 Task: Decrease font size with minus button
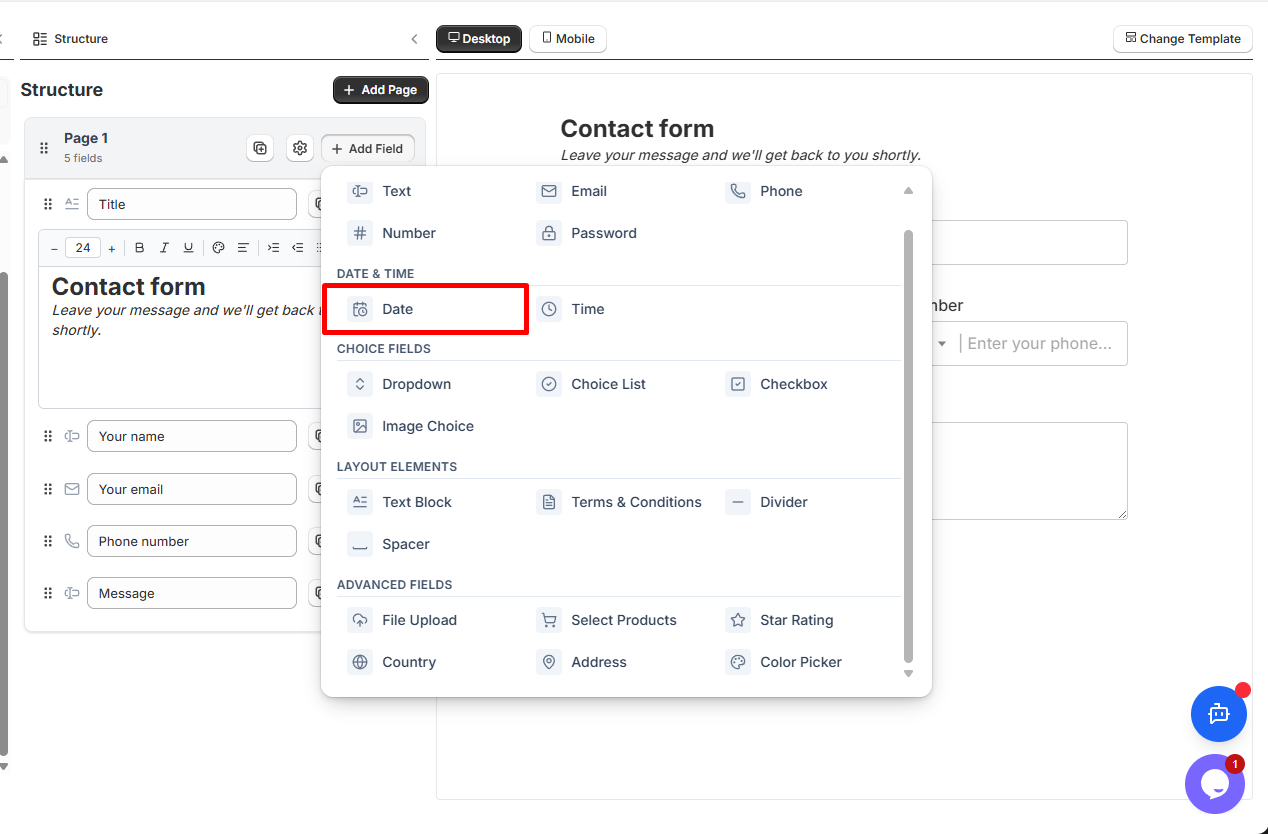pos(54,248)
